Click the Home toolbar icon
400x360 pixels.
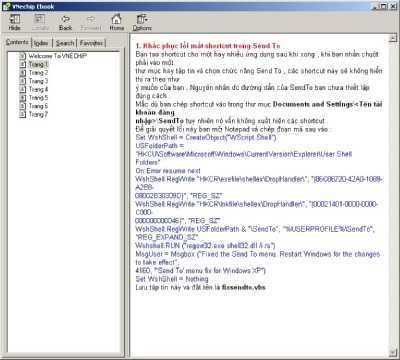[x=116, y=19]
